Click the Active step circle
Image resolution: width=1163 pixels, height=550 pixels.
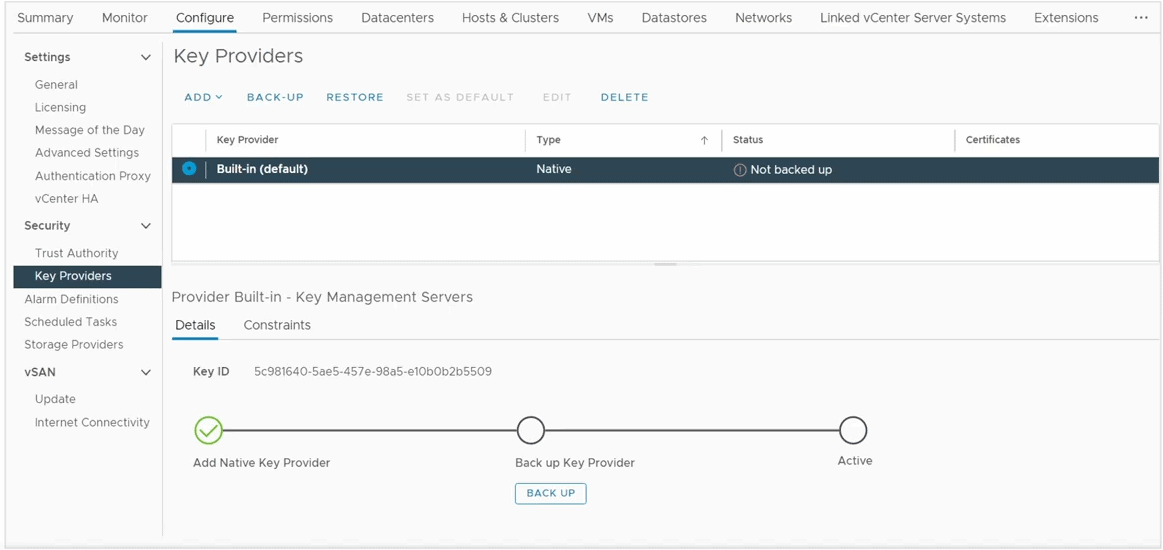point(854,430)
